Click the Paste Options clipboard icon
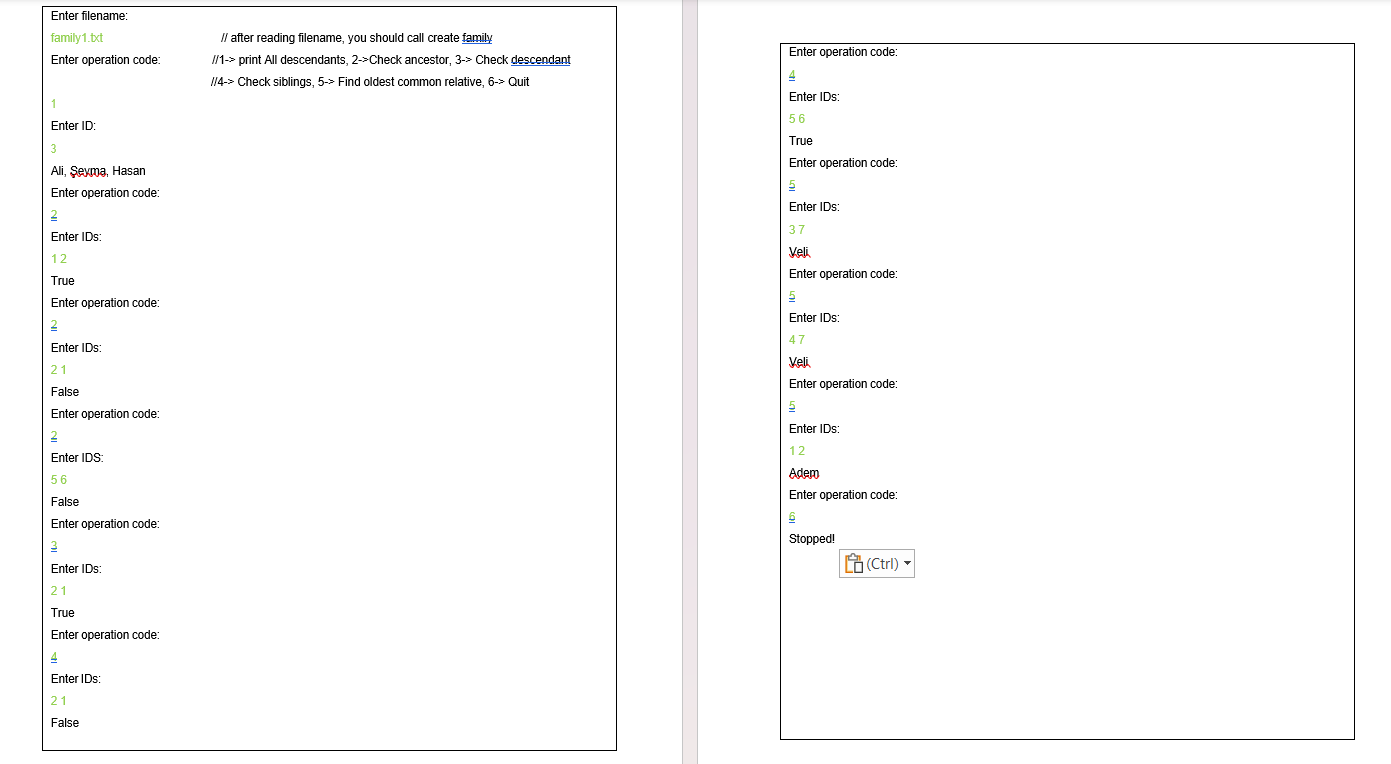The width and height of the screenshot is (1391, 764). 853,563
